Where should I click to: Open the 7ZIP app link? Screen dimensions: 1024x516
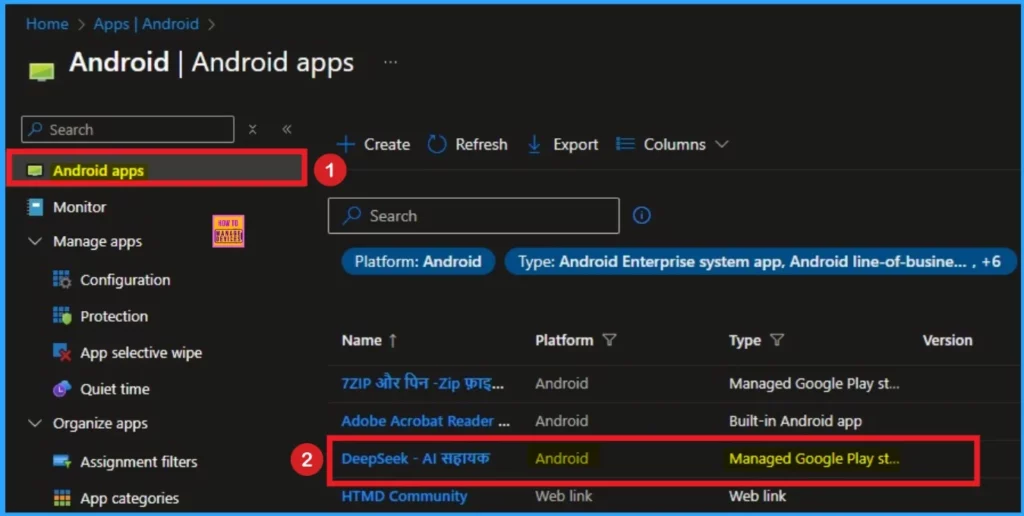pyautogui.click(x=423, y=383)
